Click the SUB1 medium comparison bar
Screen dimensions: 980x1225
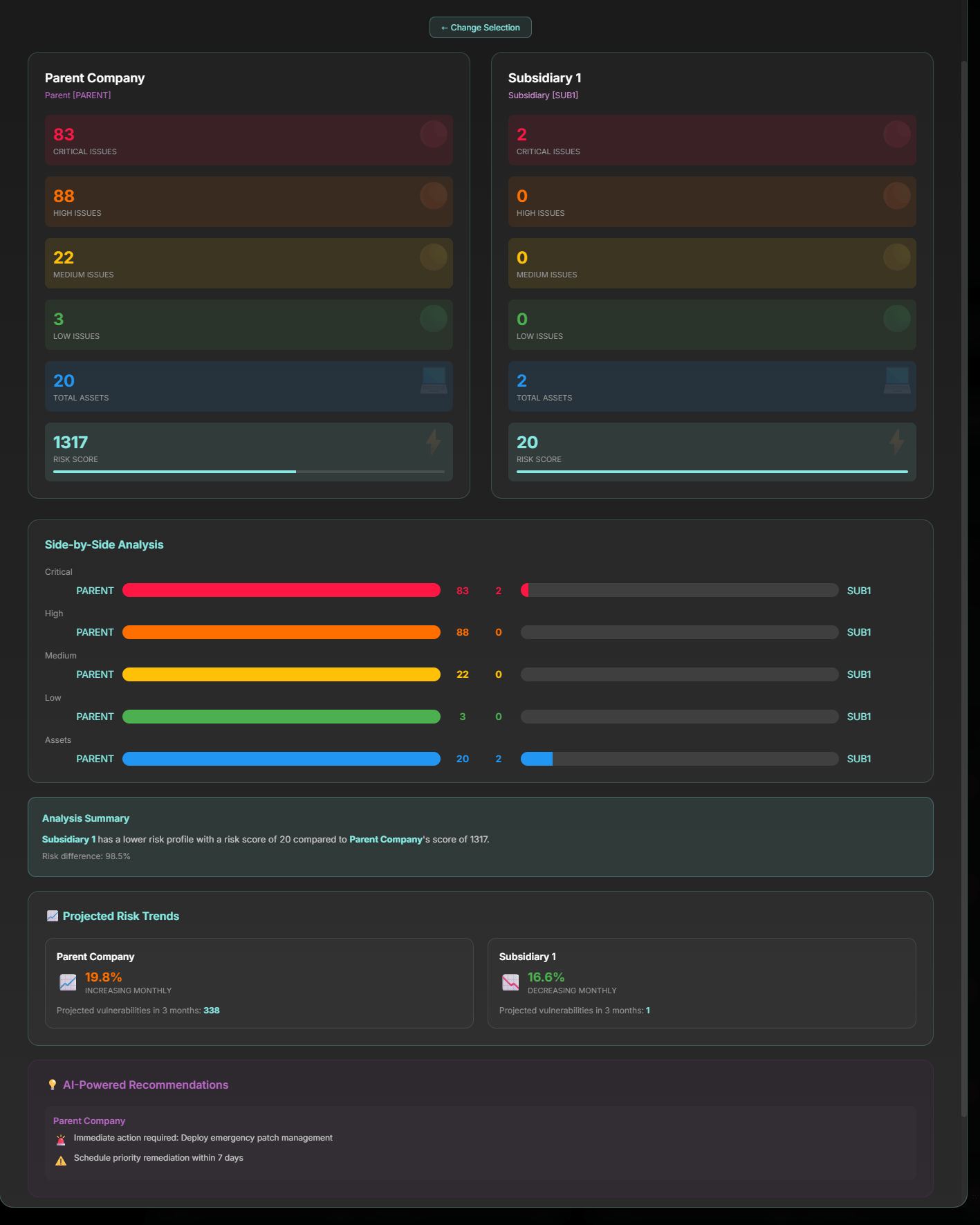pyautogui.click(x=680, y=674)
